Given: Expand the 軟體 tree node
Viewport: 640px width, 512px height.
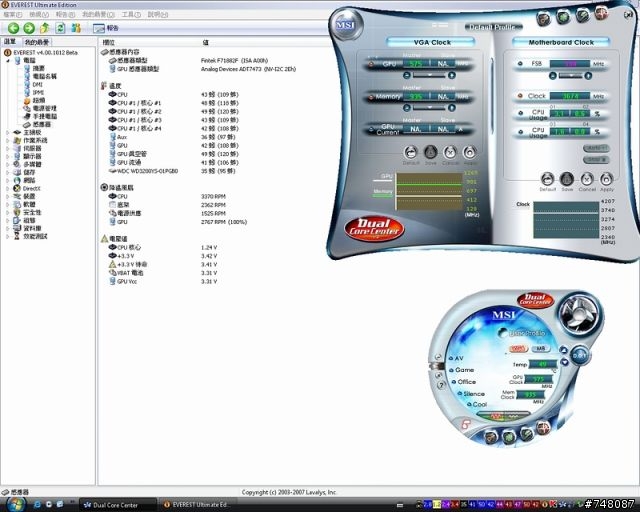Looking at the screenshot, I should pyautogui.click(x=7, y=205).
